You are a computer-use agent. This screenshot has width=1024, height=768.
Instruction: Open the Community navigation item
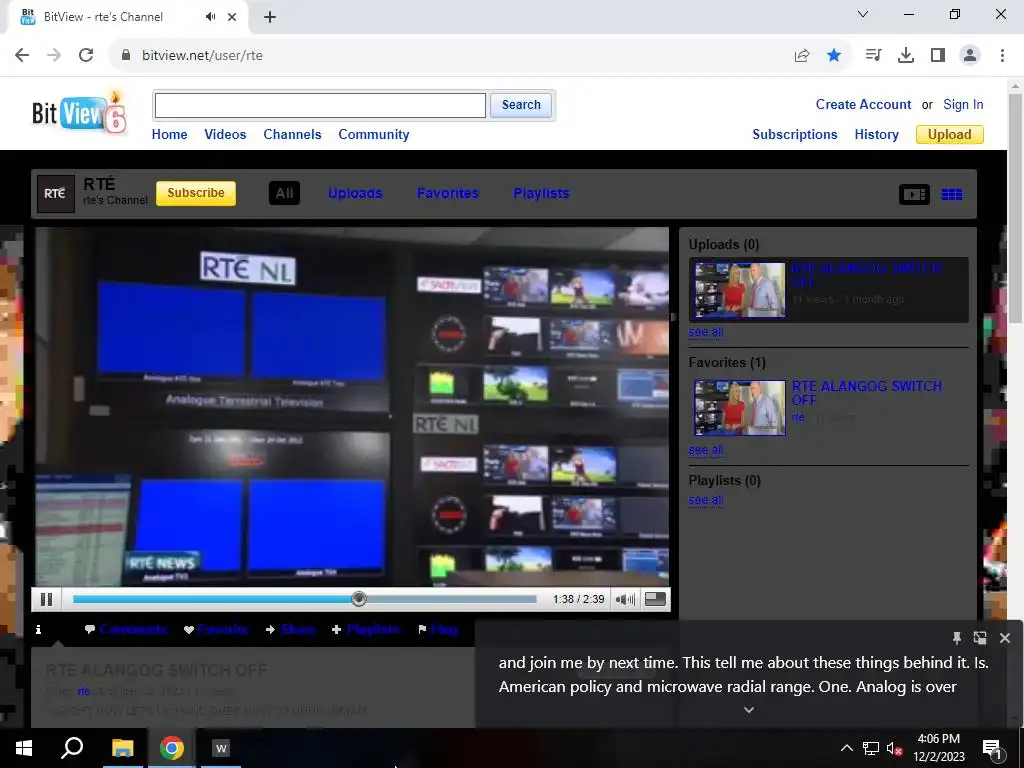tap(374, 135)
